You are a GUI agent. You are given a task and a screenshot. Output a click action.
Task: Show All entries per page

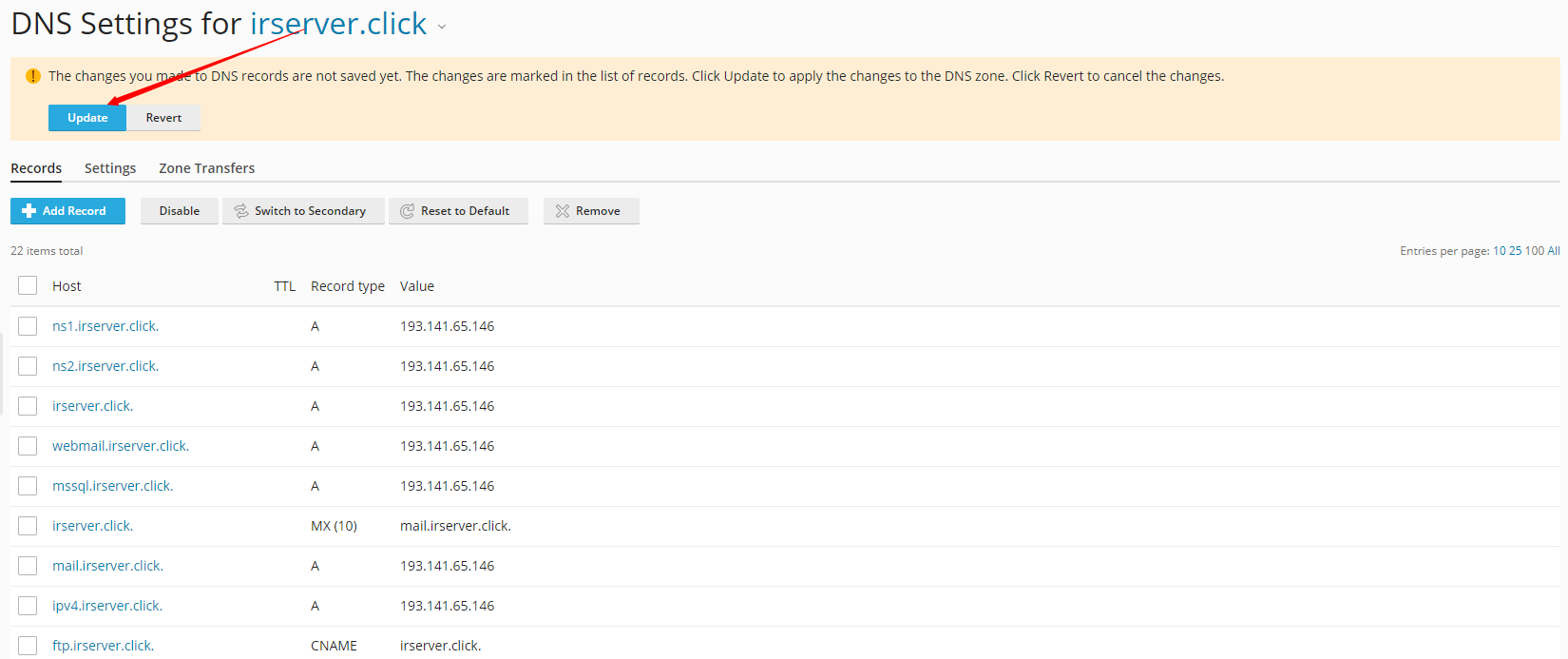tap(1554, 251)
